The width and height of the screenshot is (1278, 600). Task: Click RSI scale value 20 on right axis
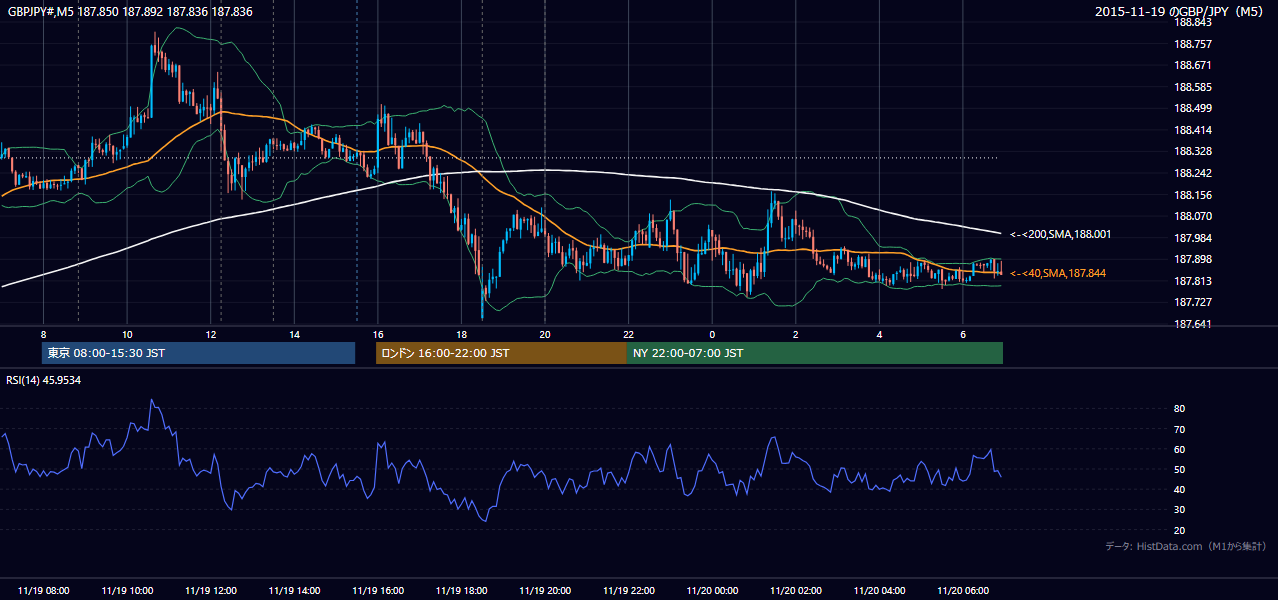1179,530
